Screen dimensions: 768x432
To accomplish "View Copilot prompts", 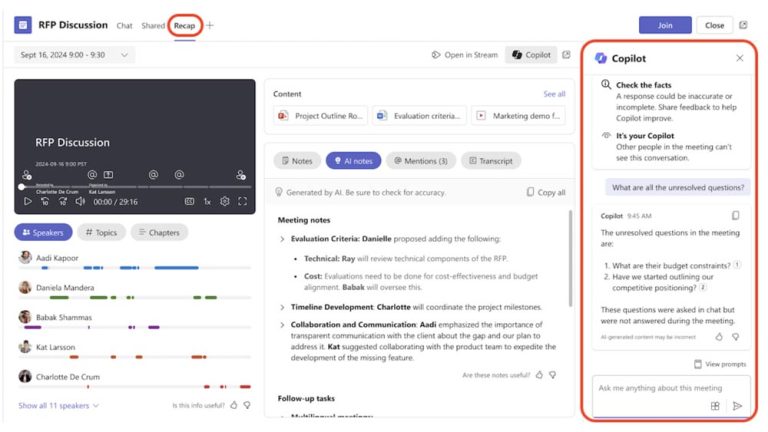I will coord(720,364).
